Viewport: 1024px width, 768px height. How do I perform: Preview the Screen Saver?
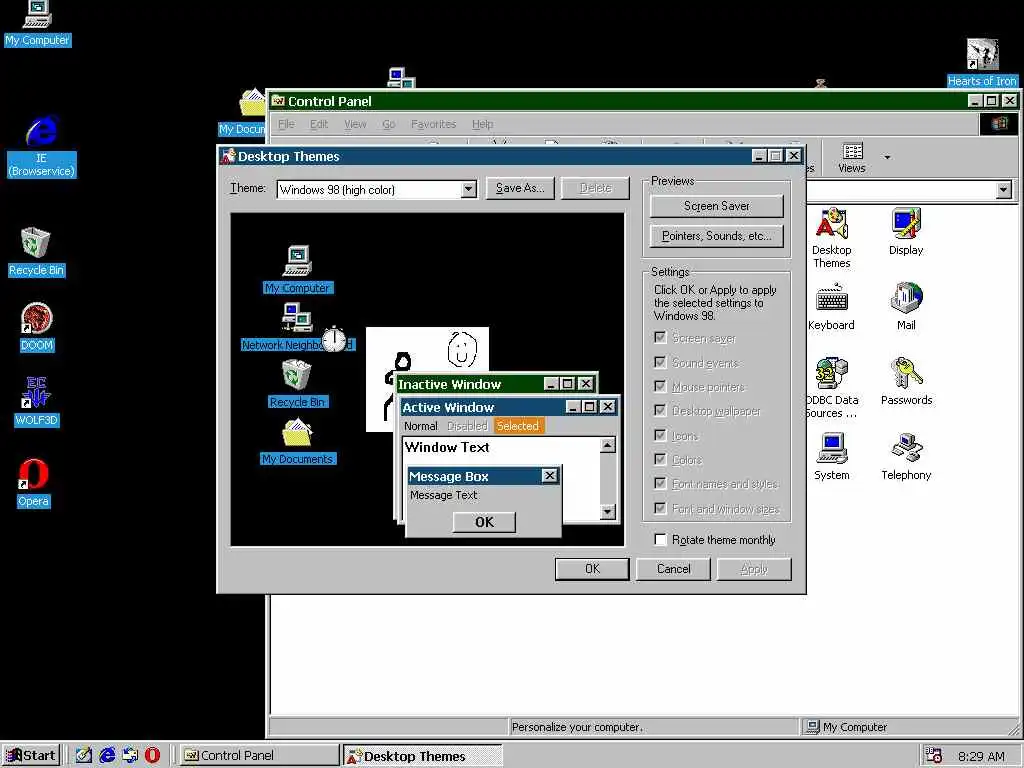[716, 206]
